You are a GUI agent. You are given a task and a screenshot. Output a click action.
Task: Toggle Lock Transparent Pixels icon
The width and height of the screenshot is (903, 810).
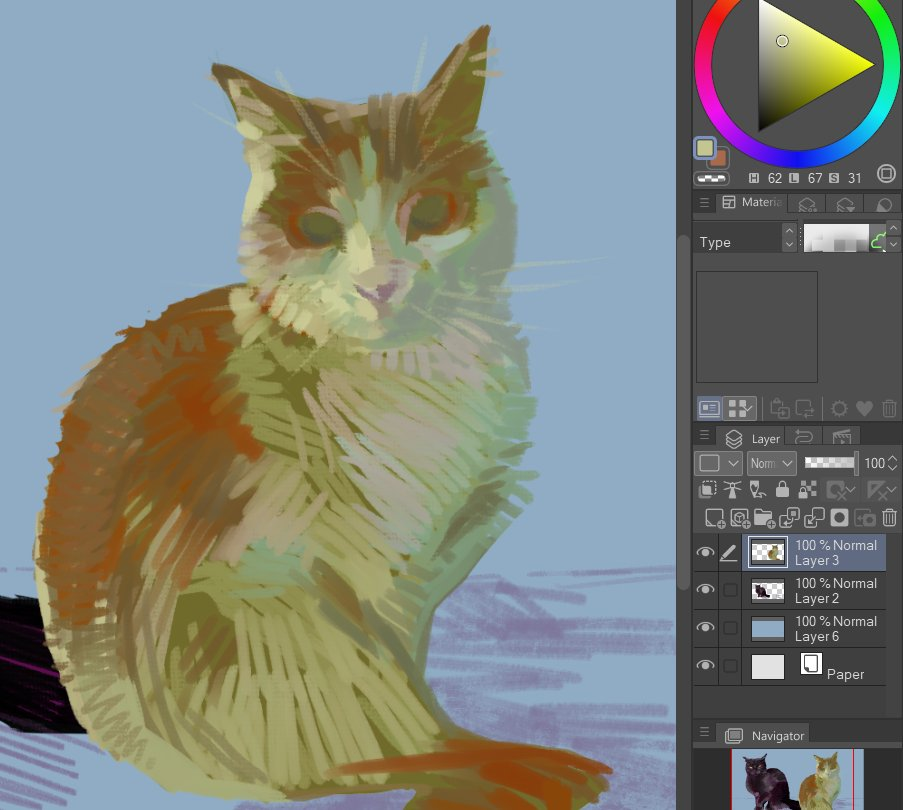coord(807,489)
